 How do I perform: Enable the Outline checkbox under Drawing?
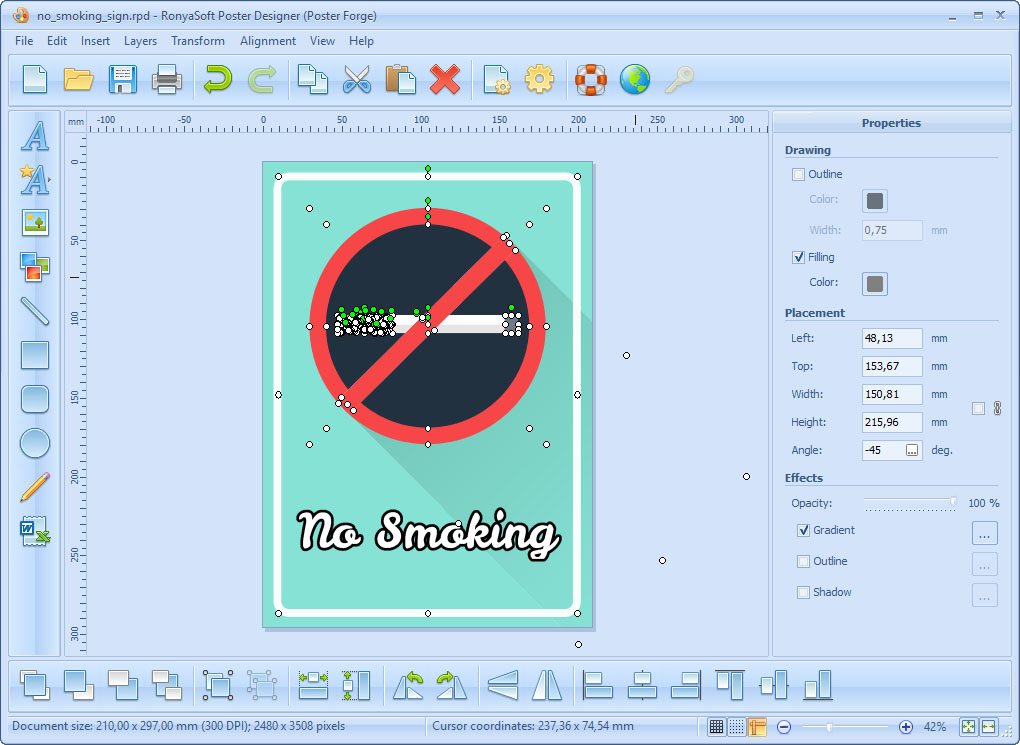(798, 174)
